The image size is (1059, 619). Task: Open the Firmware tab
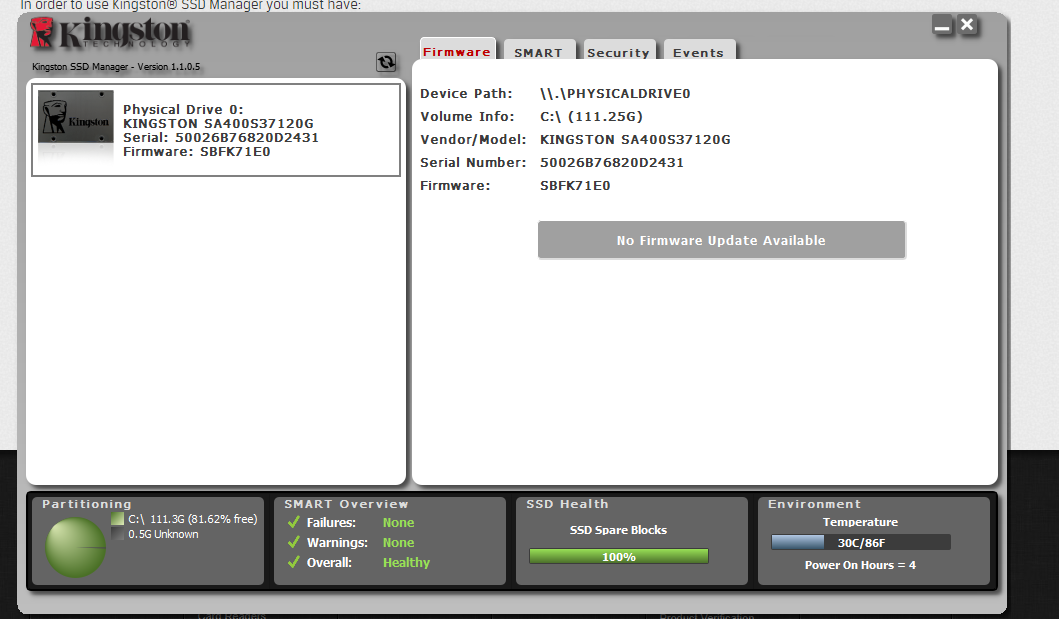457,51
